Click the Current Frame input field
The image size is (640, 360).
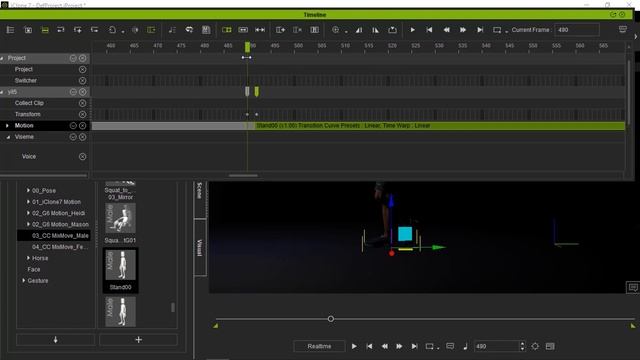(577, 30)
